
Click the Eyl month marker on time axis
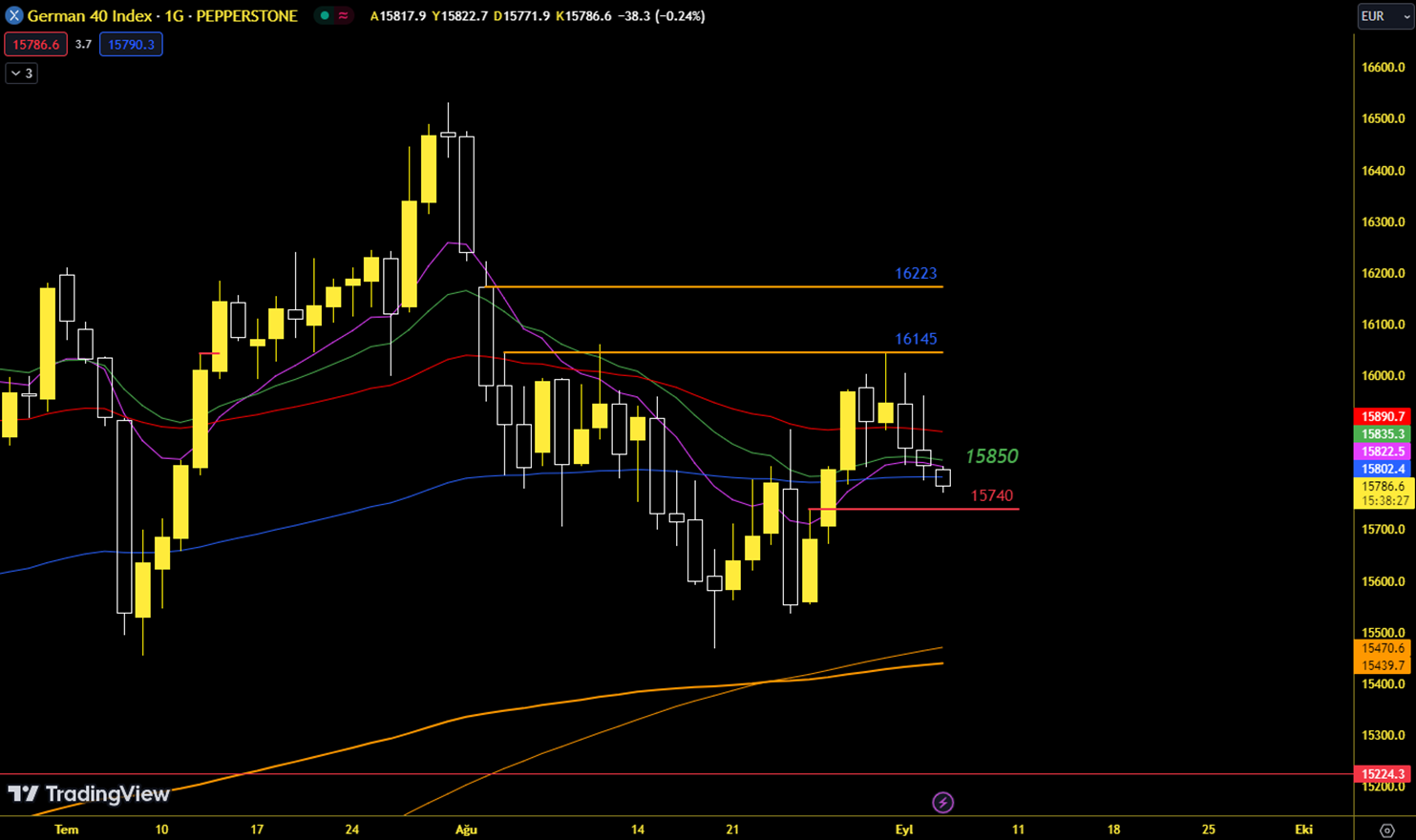[x=903, y=829]
